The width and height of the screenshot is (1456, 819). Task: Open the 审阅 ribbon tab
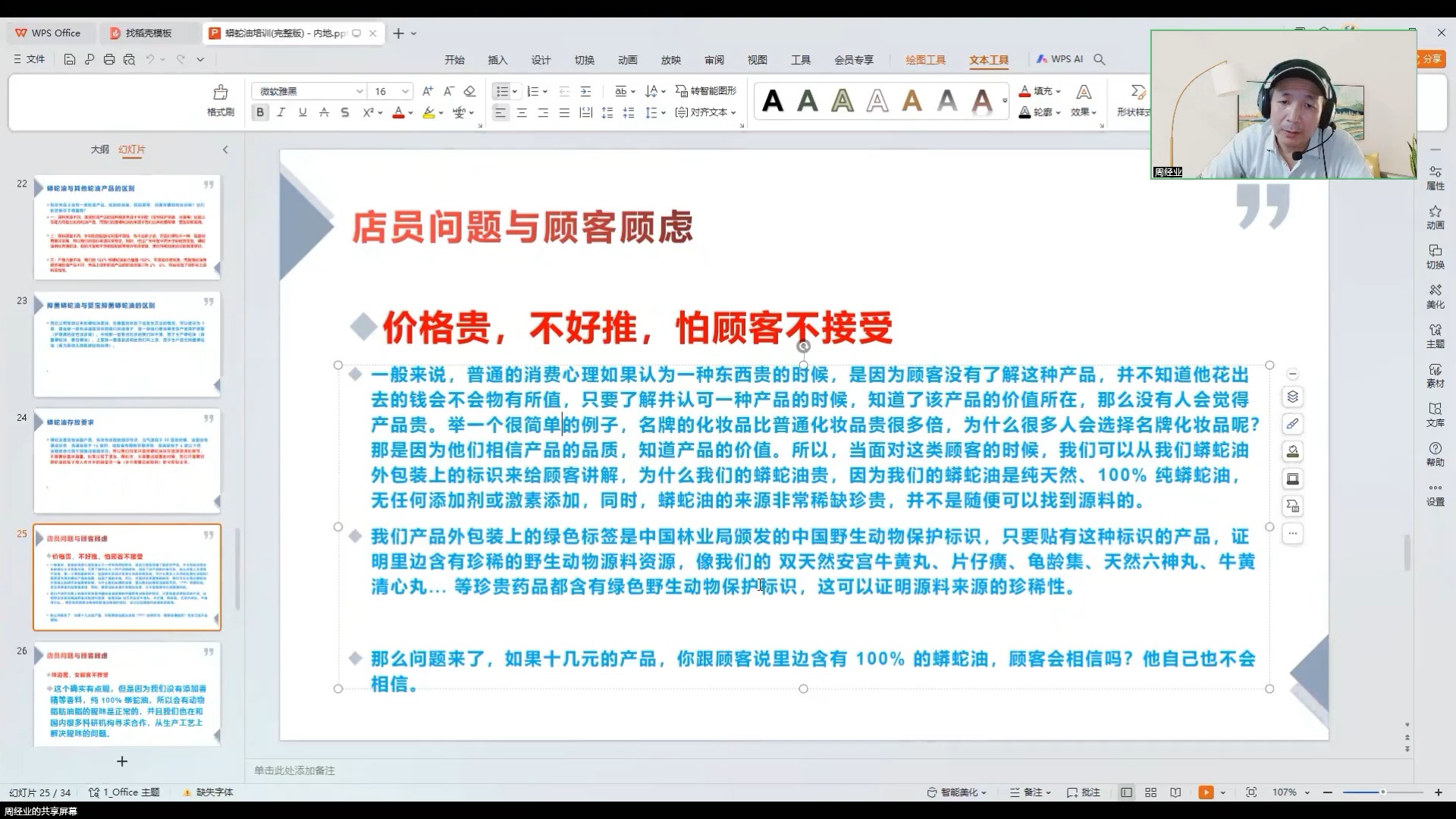pos(714,60)
